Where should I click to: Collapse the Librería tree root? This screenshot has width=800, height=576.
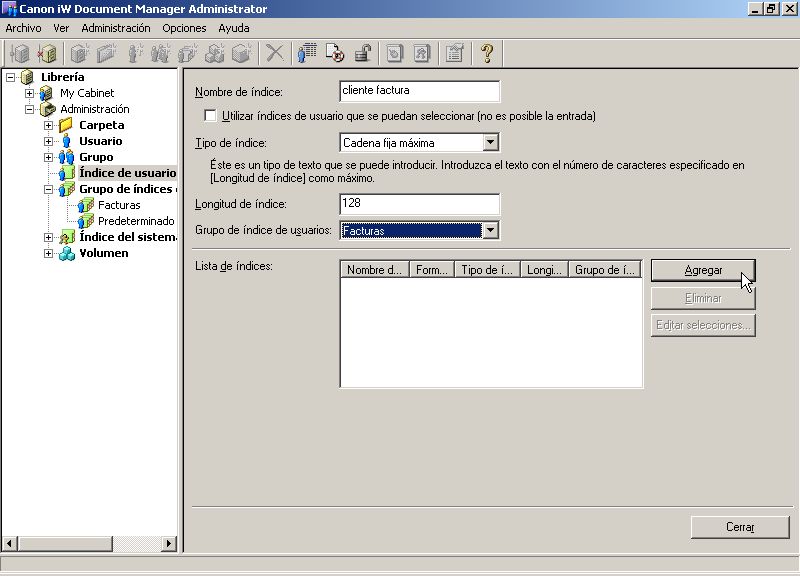[11, 78]
